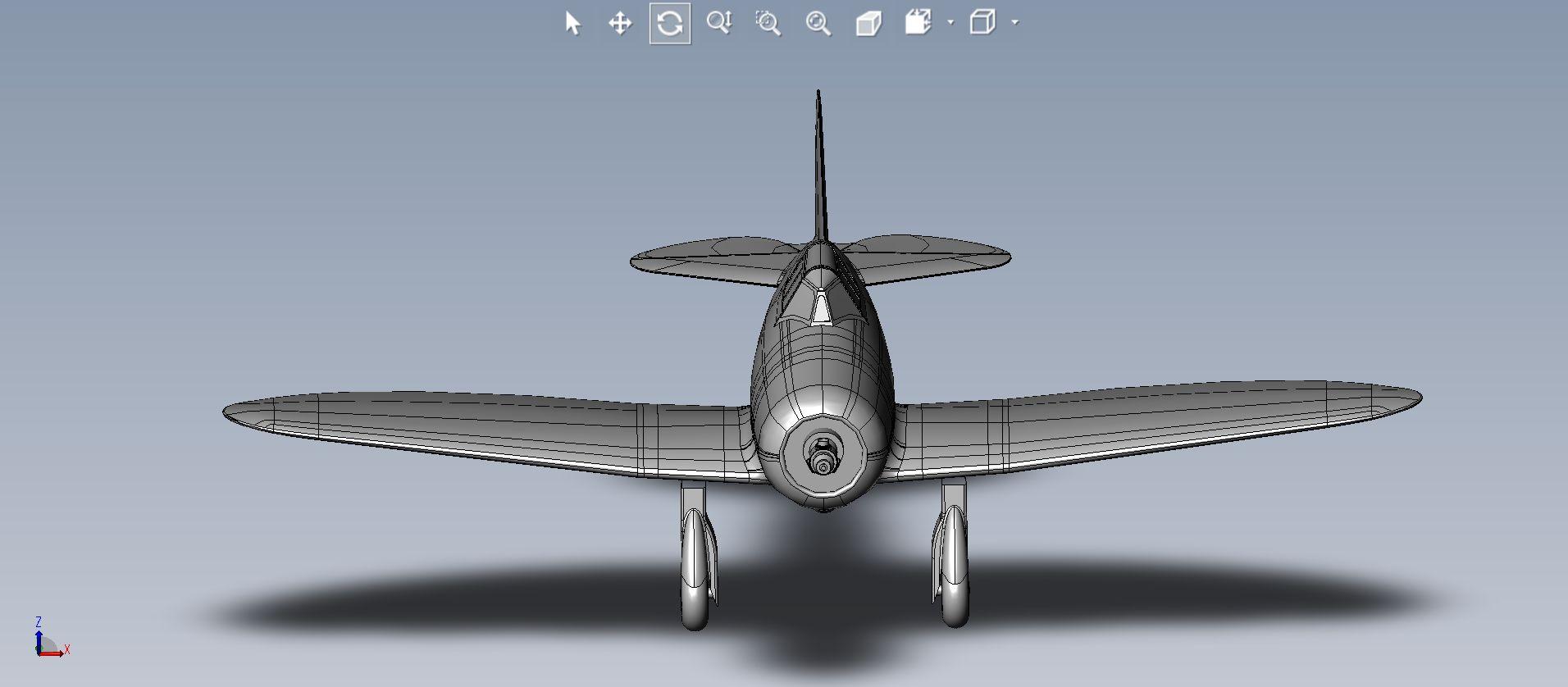Click the wireframe cube display style icon
The width and height of the screenshot is (1568, 687).
point(982,22)
